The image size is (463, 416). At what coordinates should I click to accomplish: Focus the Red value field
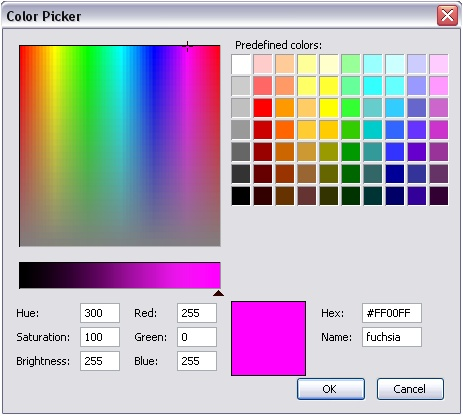tap(197, 313)
